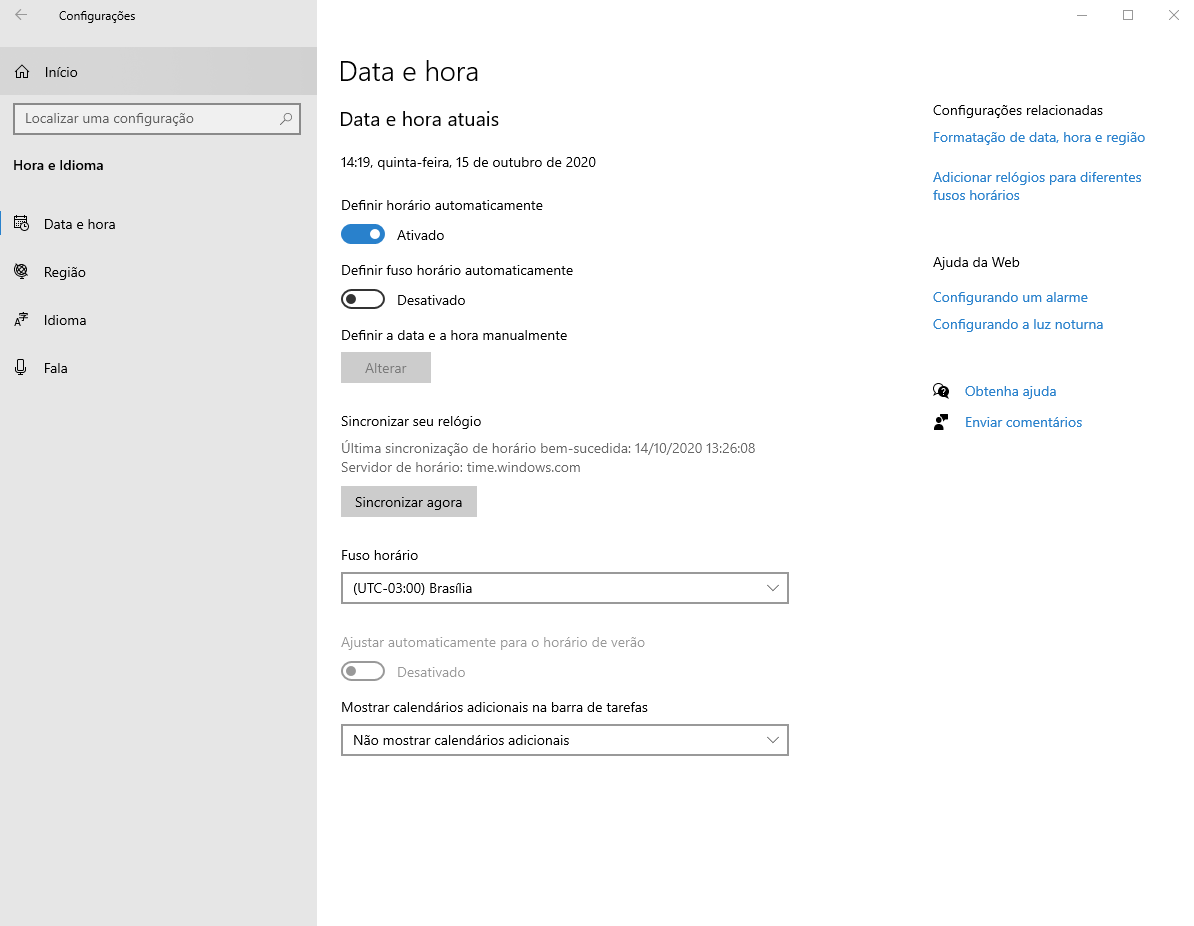Disable Definir horário automaticamente toggle
The height and width of the screenshot is (926, 1194).
[x=363, y=235]
